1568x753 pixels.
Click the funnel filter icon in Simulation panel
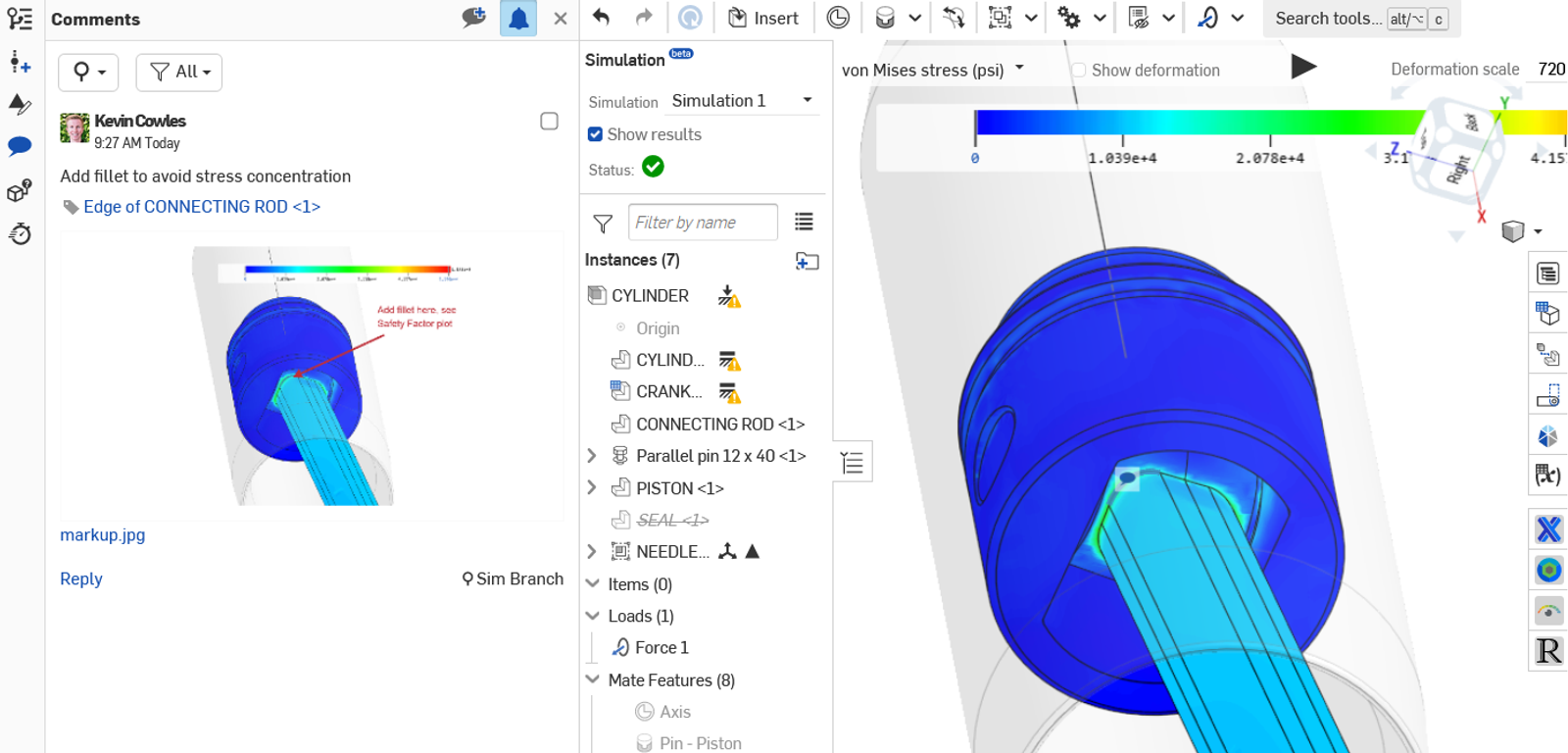coord(603,224)
